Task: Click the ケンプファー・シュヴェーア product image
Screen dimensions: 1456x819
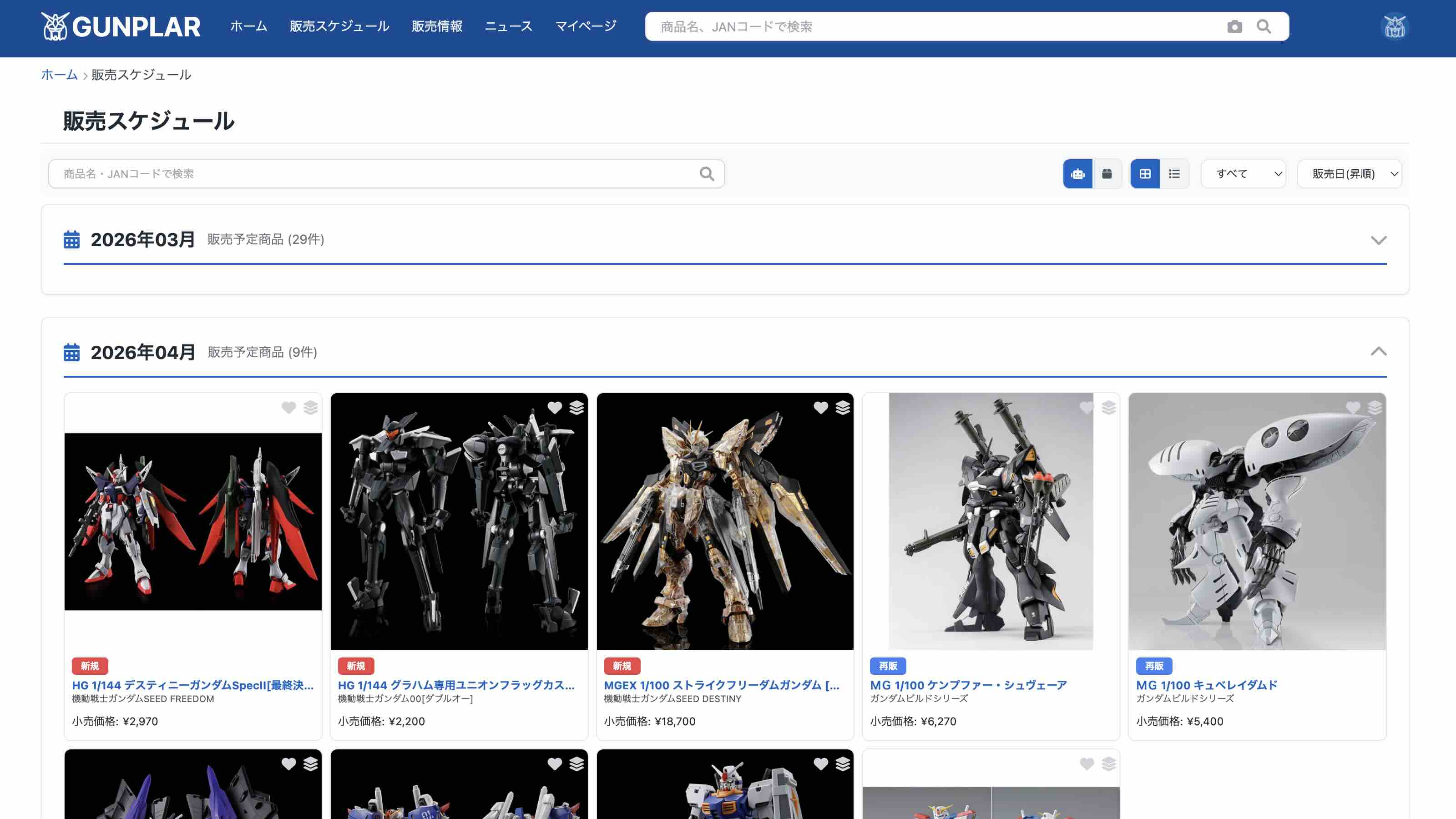Action: (991, 521)
